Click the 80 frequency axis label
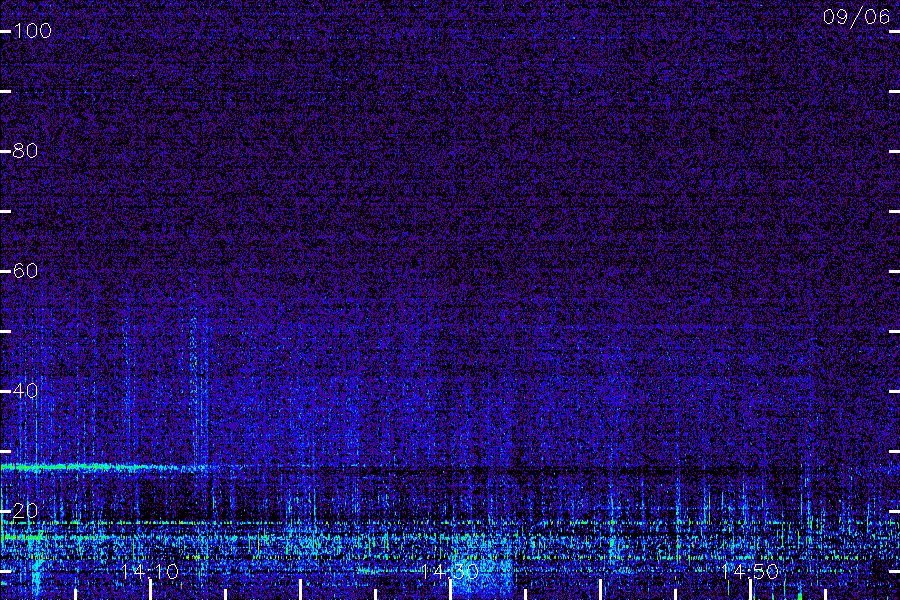This screenshot has height=600, width=900. coord(25,150)
